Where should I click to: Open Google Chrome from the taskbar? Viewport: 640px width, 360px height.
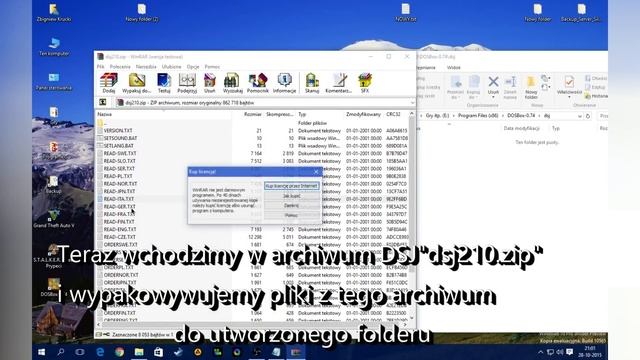(x=119, y=352)
